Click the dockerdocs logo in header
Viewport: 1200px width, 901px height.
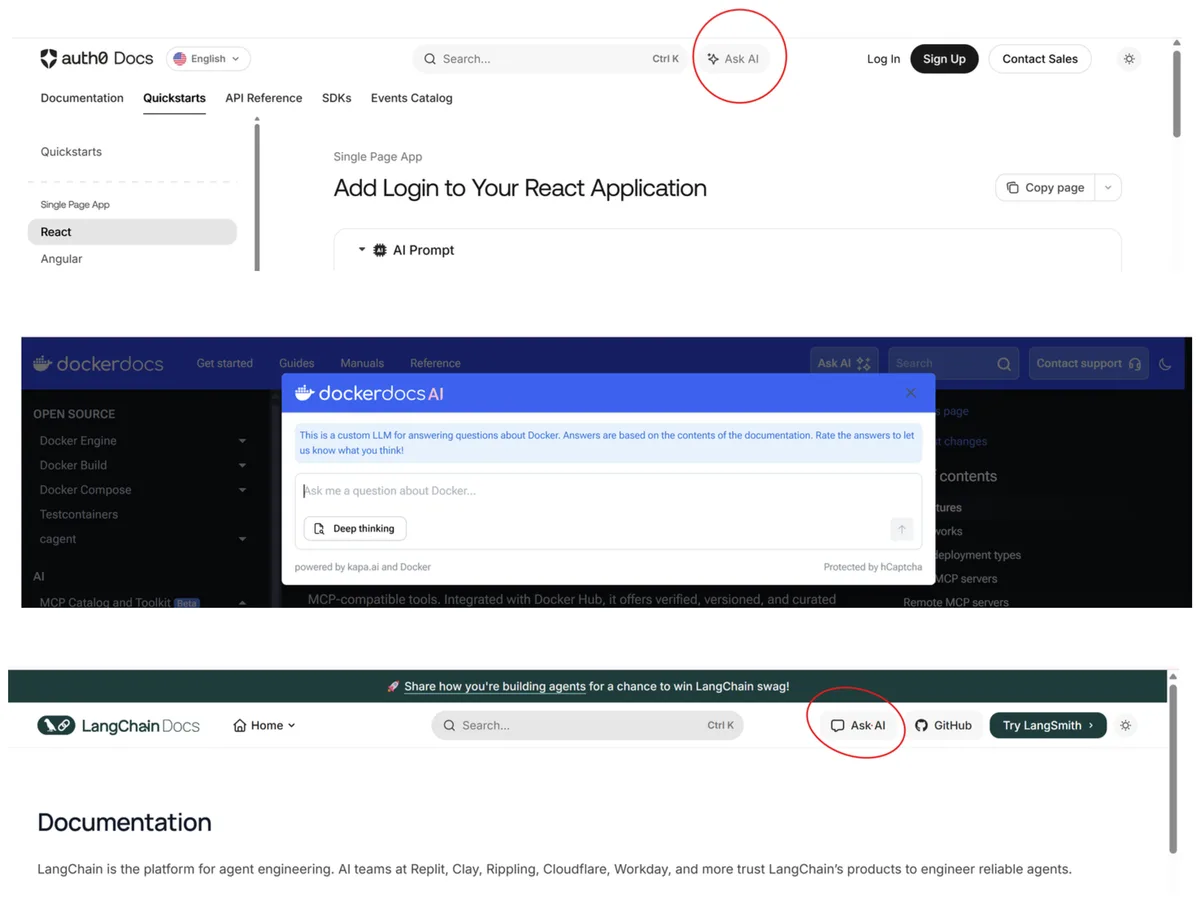click(x=98, y=364)
